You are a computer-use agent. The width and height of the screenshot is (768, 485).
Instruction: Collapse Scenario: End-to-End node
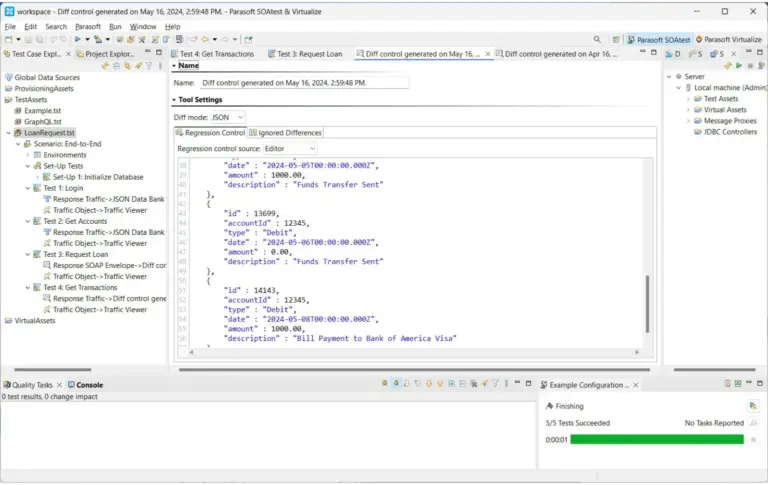pos(18,144)
